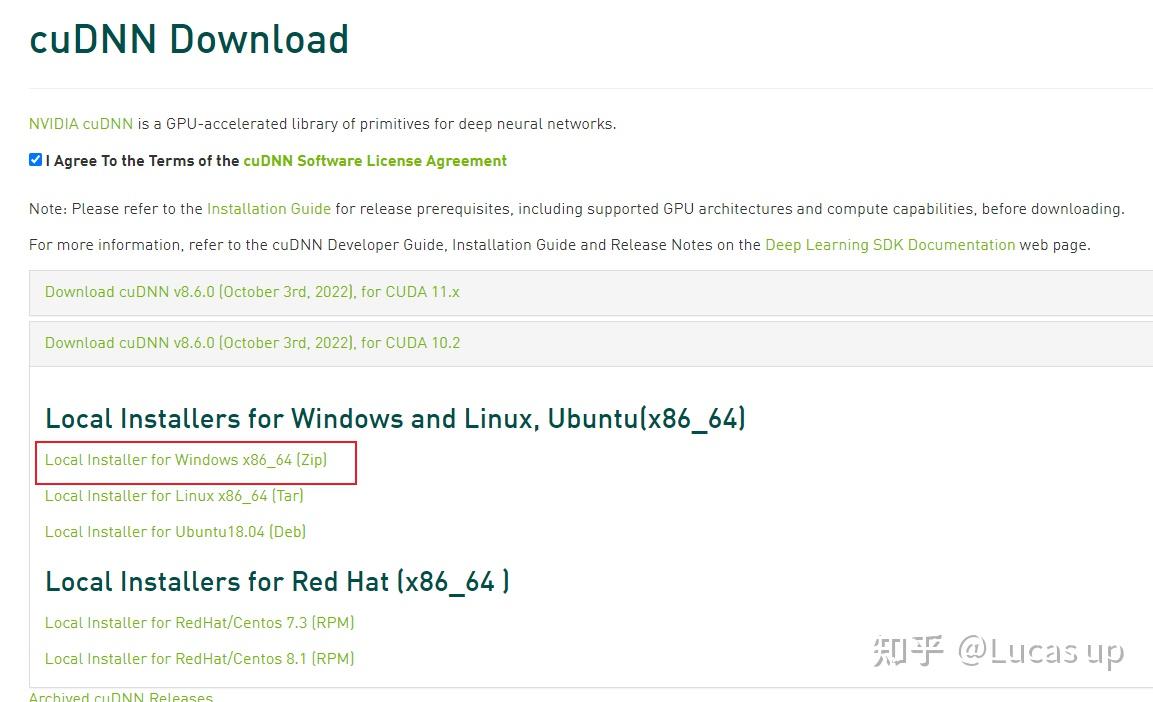
Task: Select the Local Installers for Red Hat heading
Action: [x=277, y=581]
